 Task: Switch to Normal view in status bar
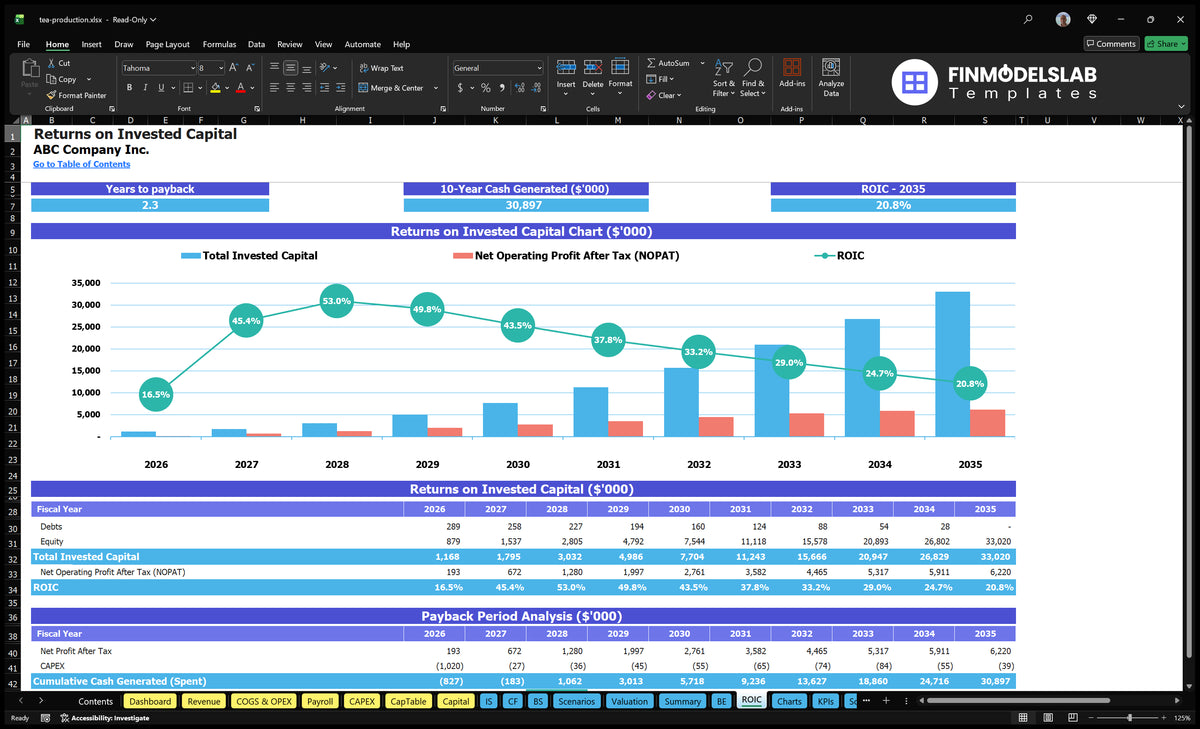point(1023,718)
